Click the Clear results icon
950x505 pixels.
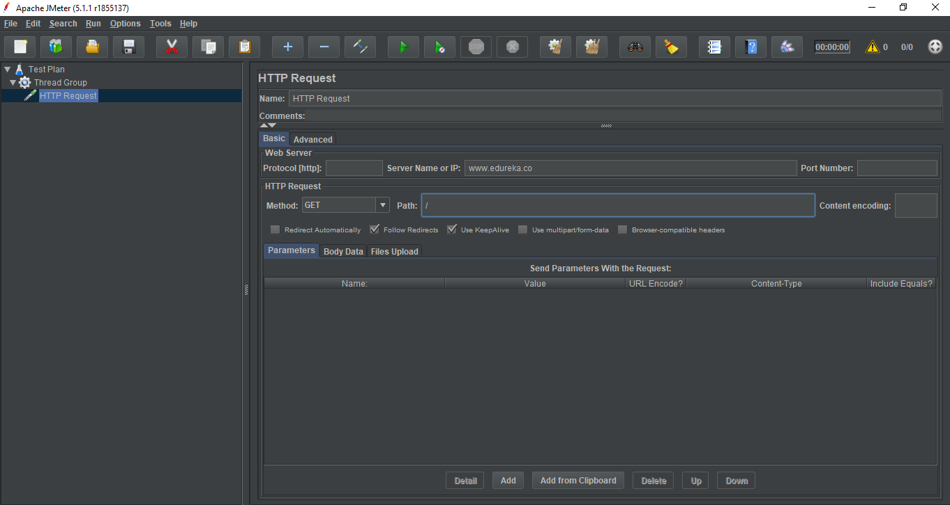(x=556, y=47)
